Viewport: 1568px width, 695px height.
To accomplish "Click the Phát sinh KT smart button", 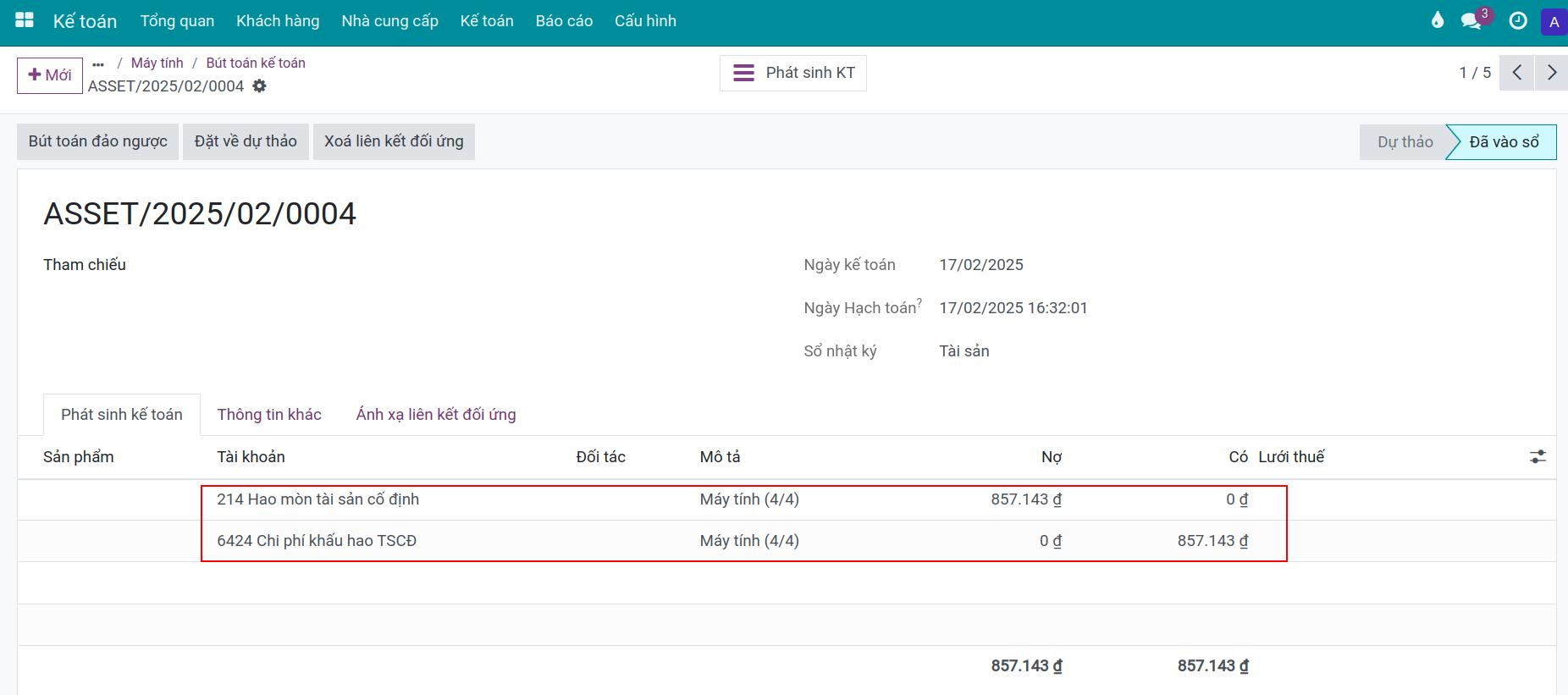I will coord(793,73).
